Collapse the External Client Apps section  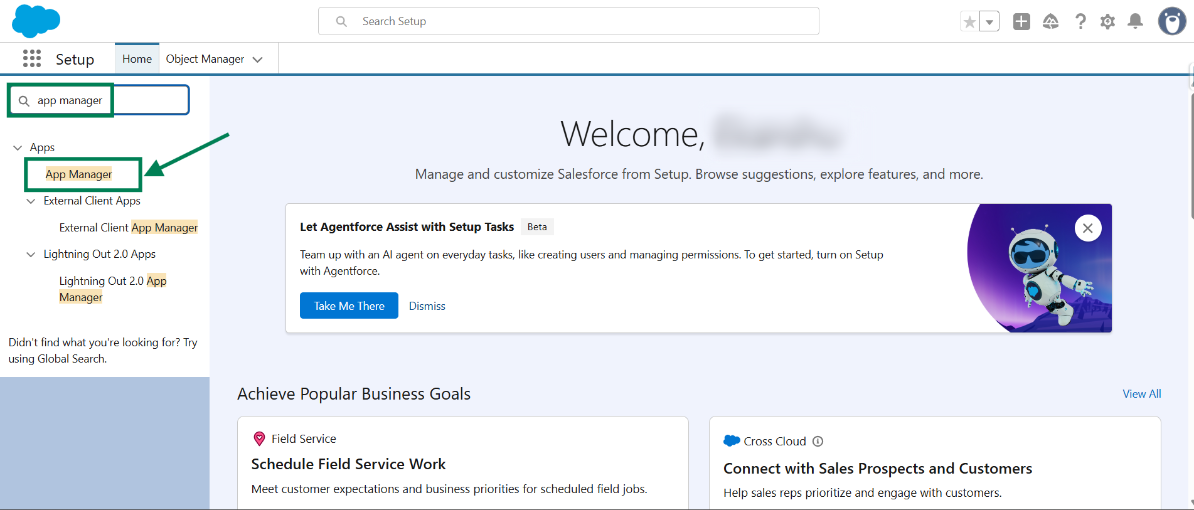click(x=31, y=201)
